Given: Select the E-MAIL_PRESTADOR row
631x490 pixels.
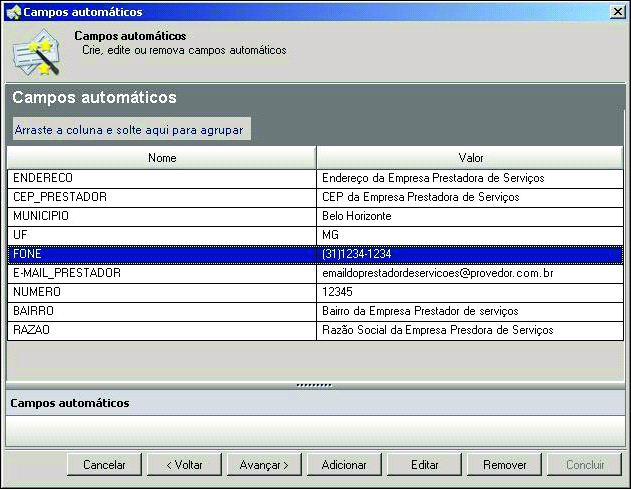Looking at the screenshot, I should [161, 273].
